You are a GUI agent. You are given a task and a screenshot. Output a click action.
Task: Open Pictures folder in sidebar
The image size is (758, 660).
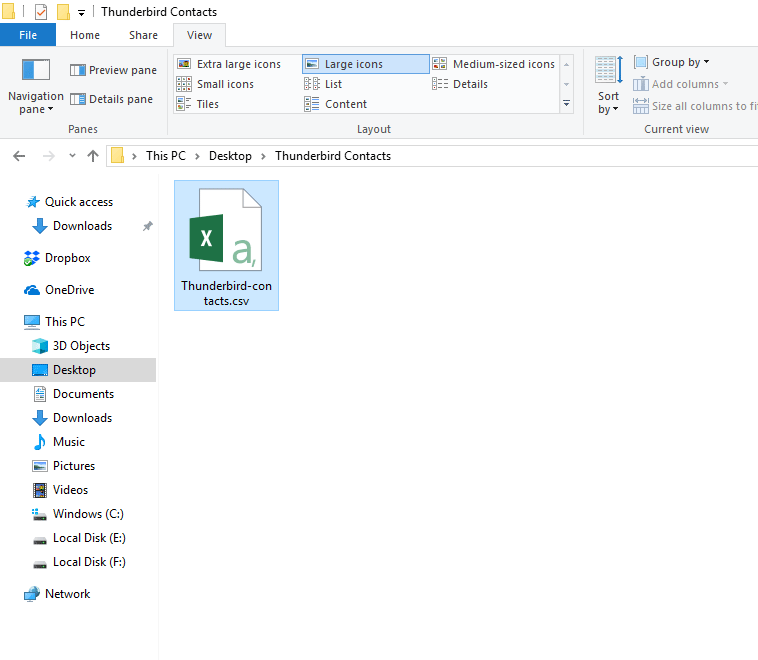tap(63, 466)
